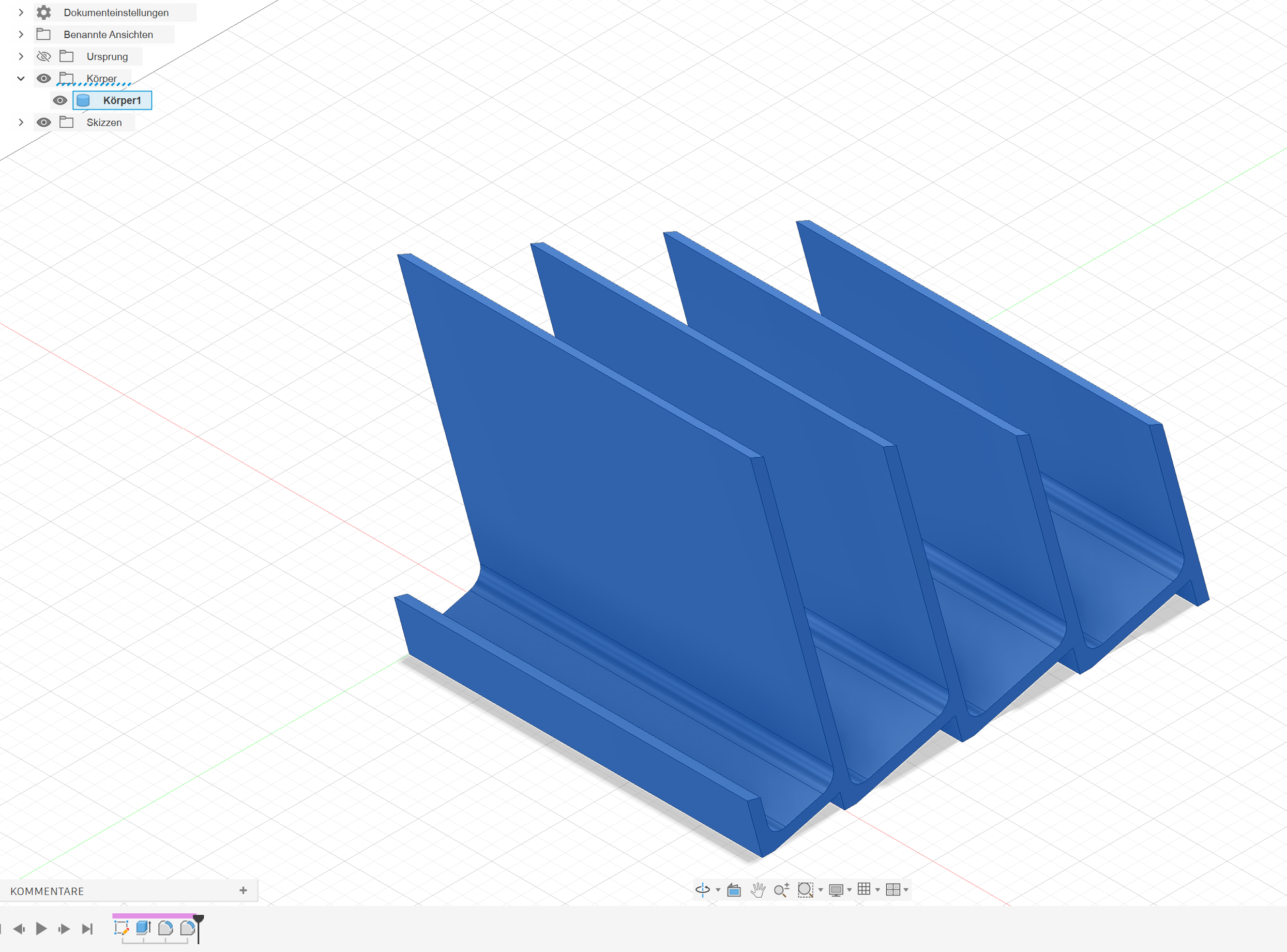Open the grid and snaps dropdown arrow

(x=877, y=890)
